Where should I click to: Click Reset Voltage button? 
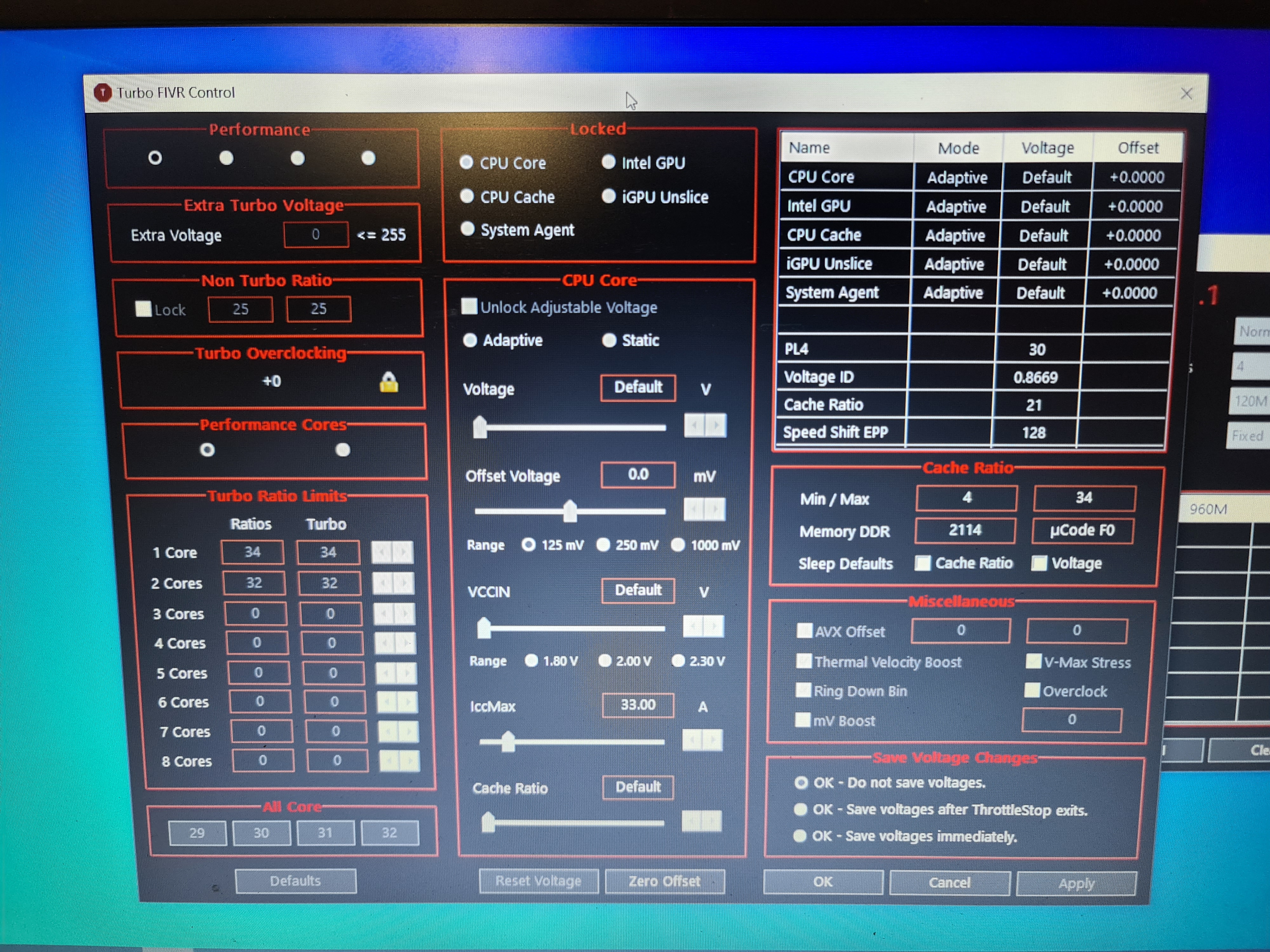pos(538,881)
